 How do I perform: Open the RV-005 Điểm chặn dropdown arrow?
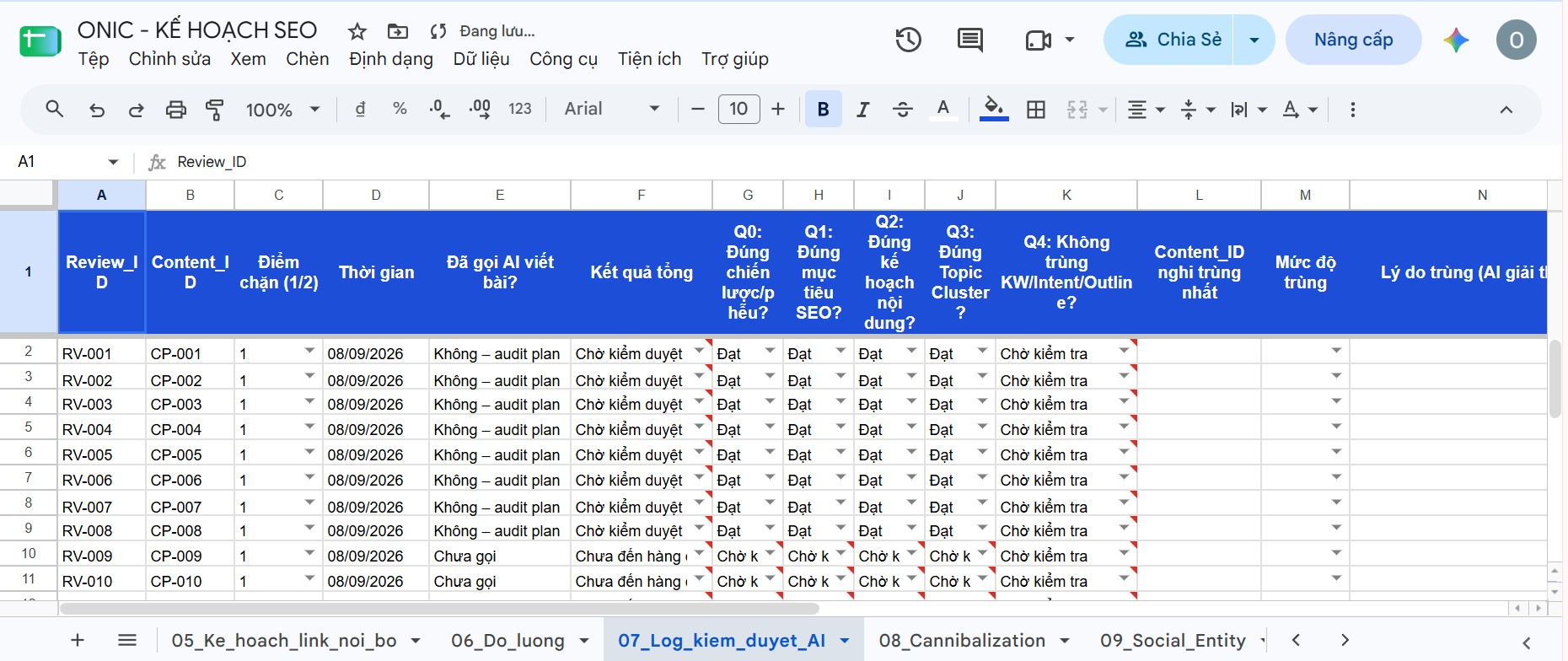(309, 452)
